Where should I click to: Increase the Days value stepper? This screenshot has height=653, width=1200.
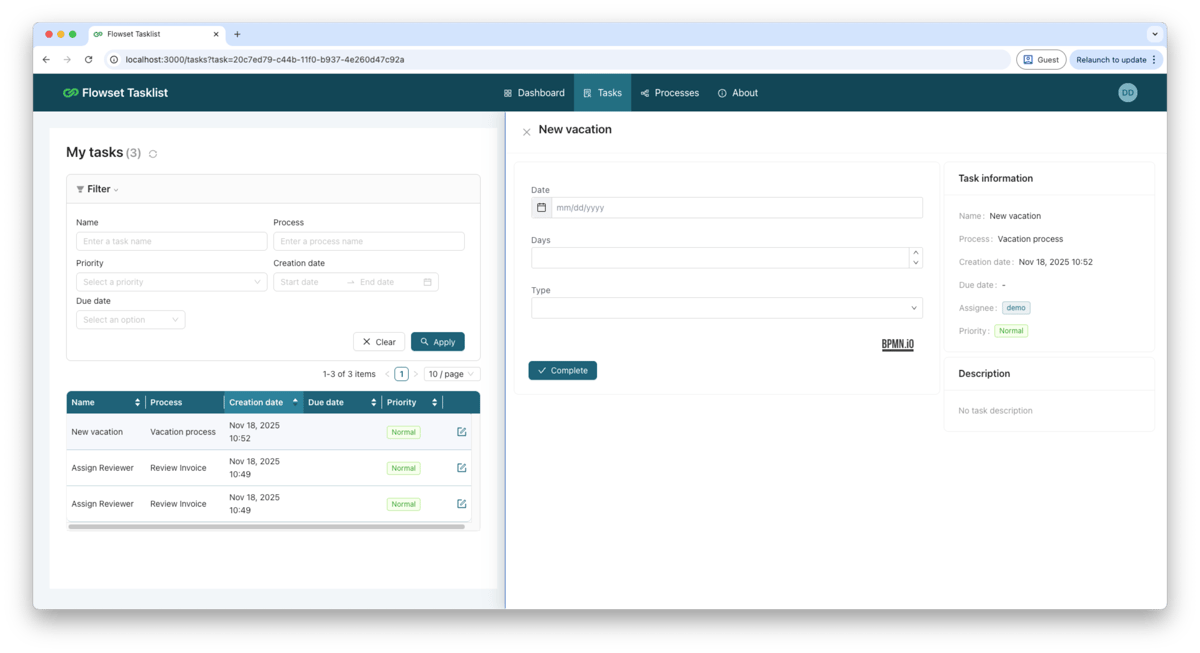pyautogui.click(x=915, y=253)
